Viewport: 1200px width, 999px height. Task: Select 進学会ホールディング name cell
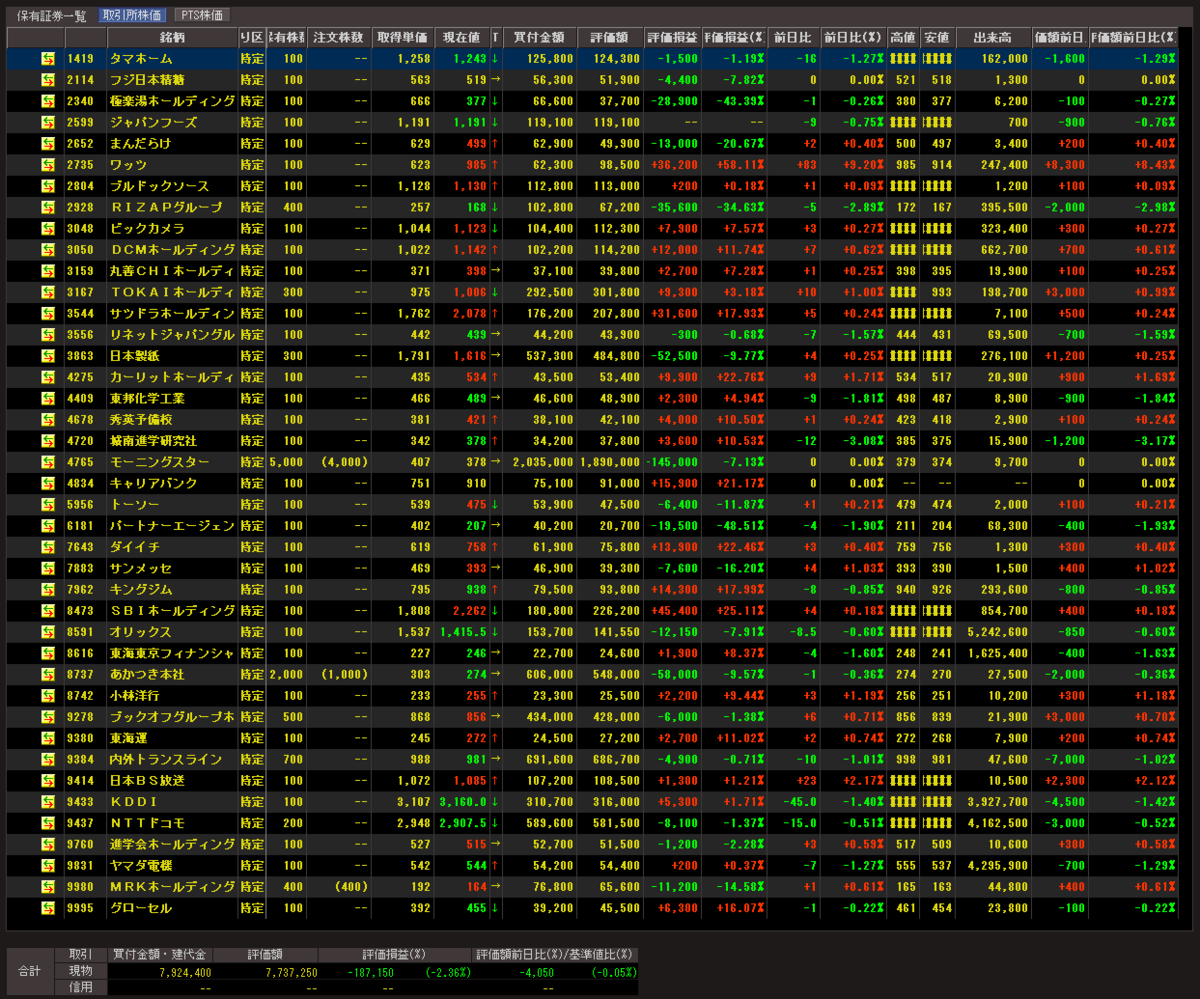[172, 845]
